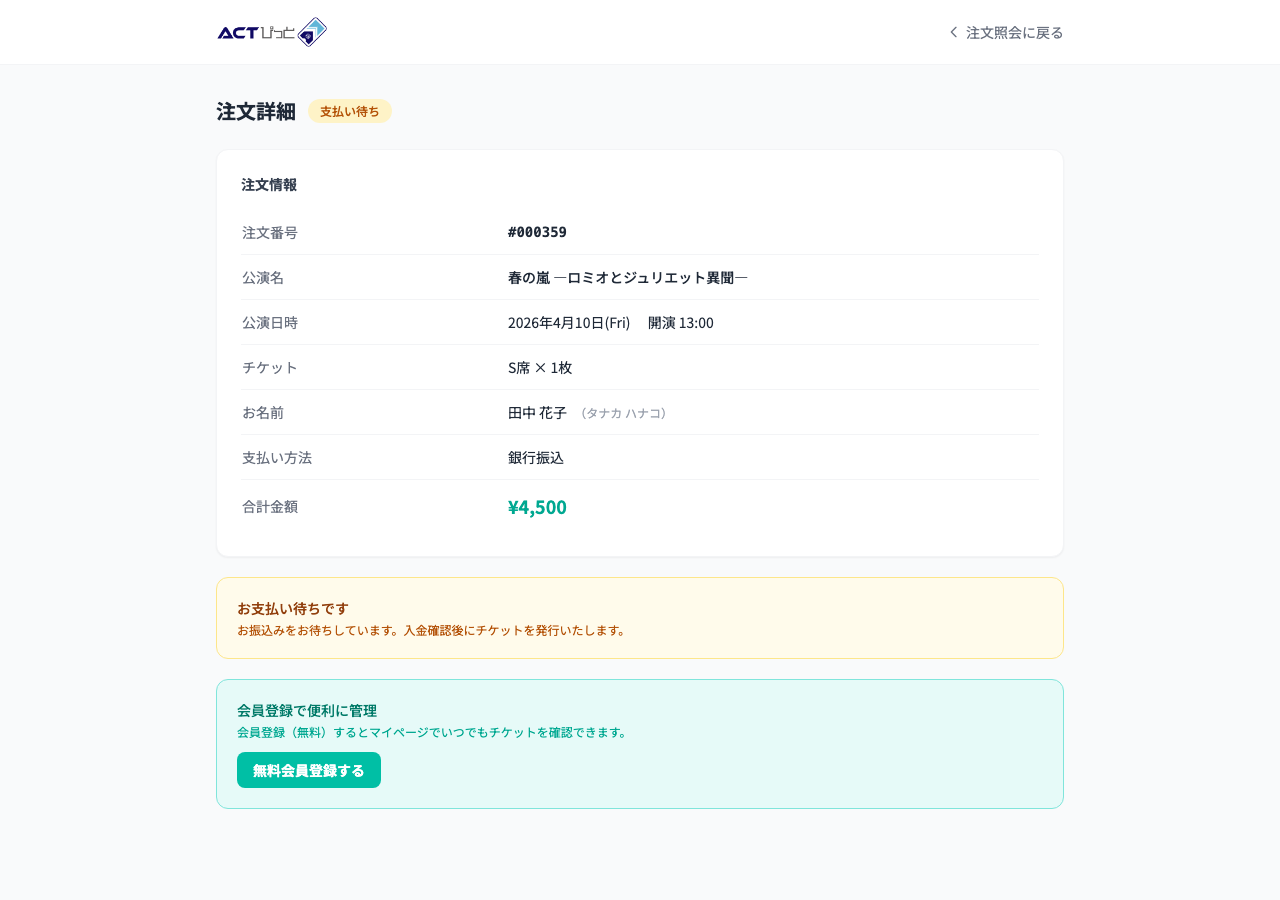Click the payment method 銀行振込

(536, 457)
